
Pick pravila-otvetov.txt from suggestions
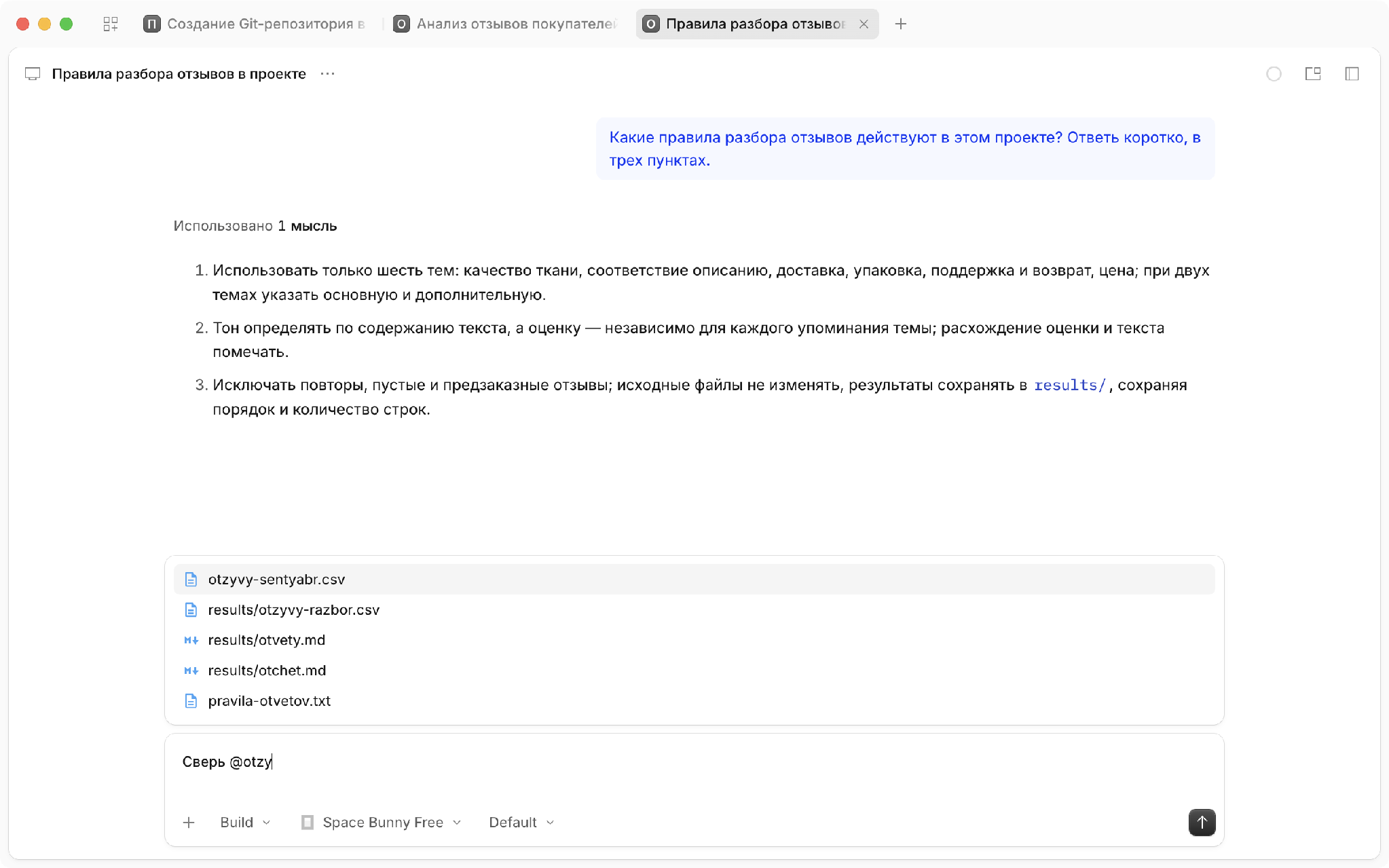694,701
